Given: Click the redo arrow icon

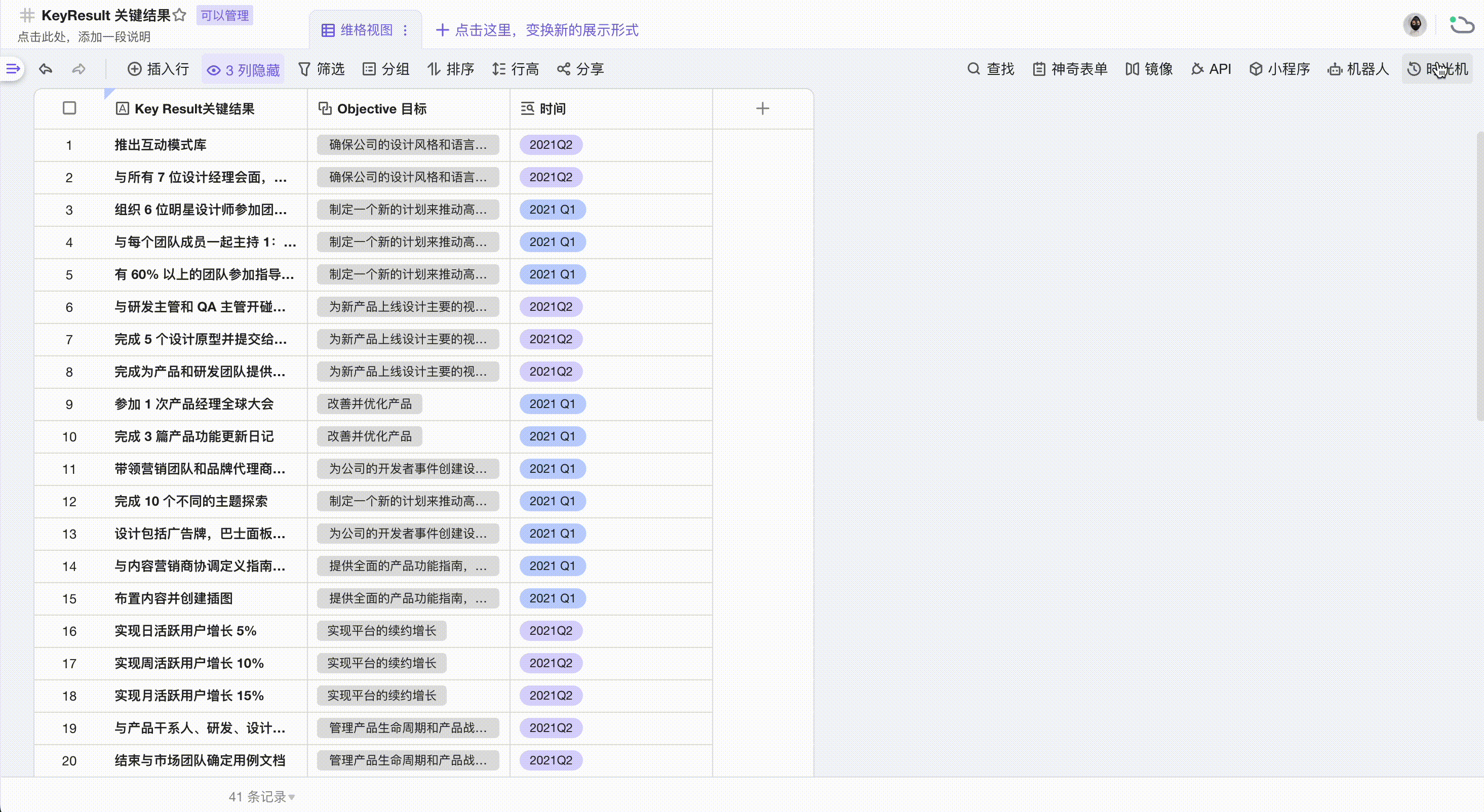Looking at the screenshot, I should [79, 69].
